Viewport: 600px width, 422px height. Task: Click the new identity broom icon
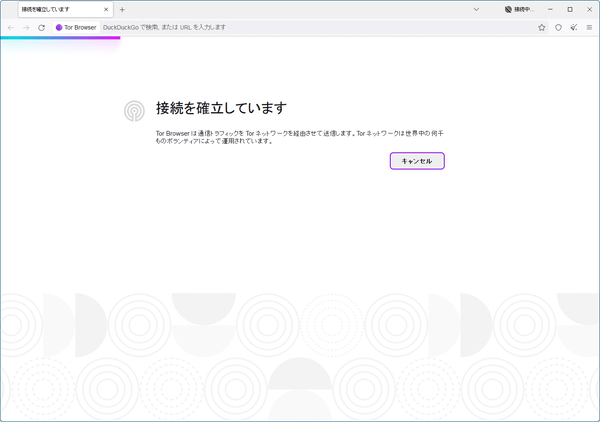pos(574,28)
